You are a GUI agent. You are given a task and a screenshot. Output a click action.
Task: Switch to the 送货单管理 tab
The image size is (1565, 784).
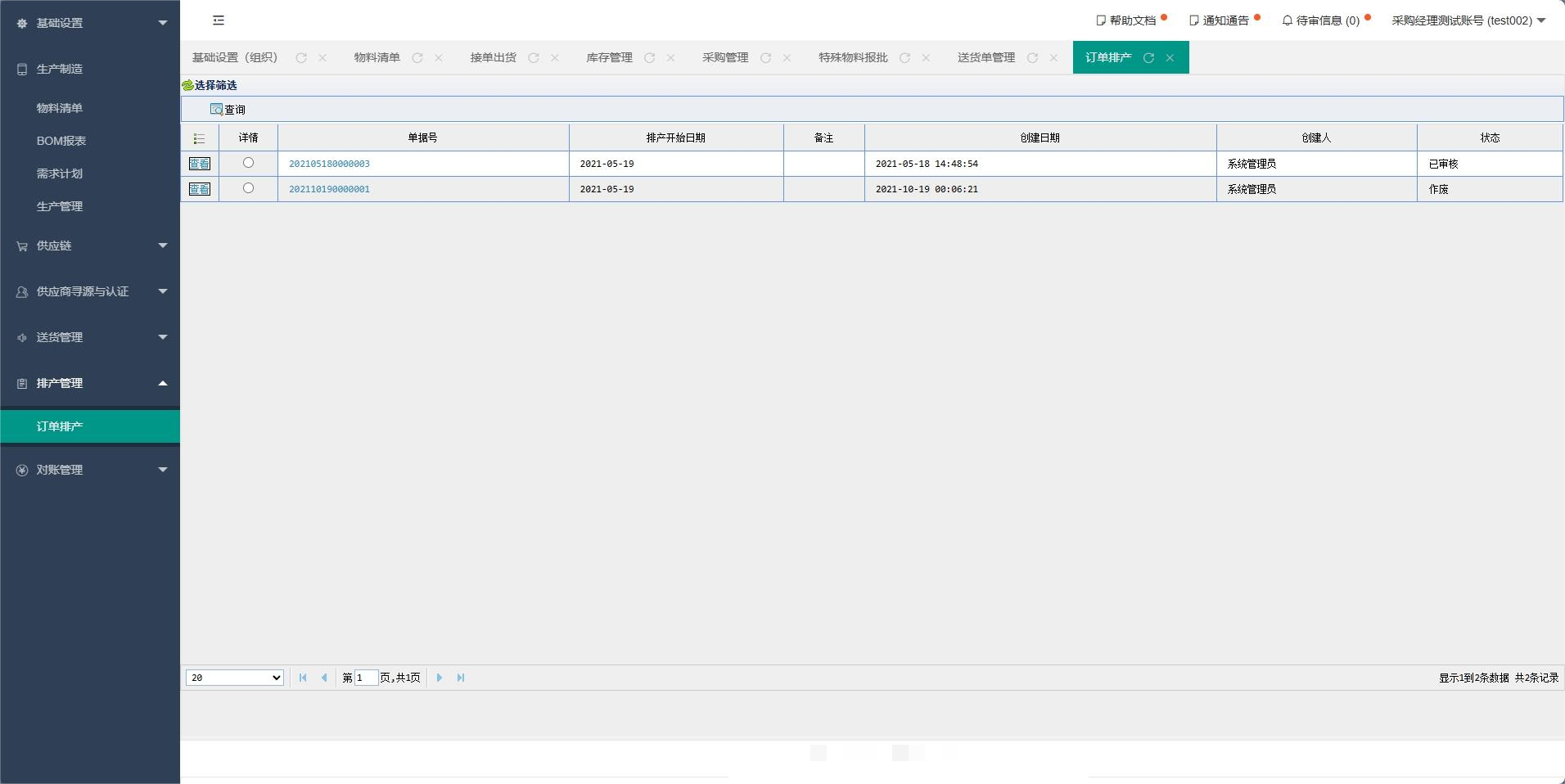click(987, 58)
